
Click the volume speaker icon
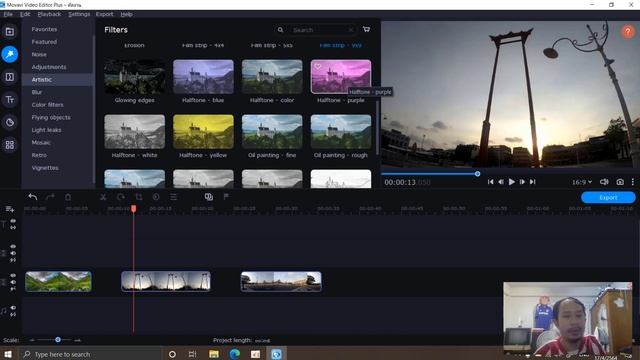604,182
